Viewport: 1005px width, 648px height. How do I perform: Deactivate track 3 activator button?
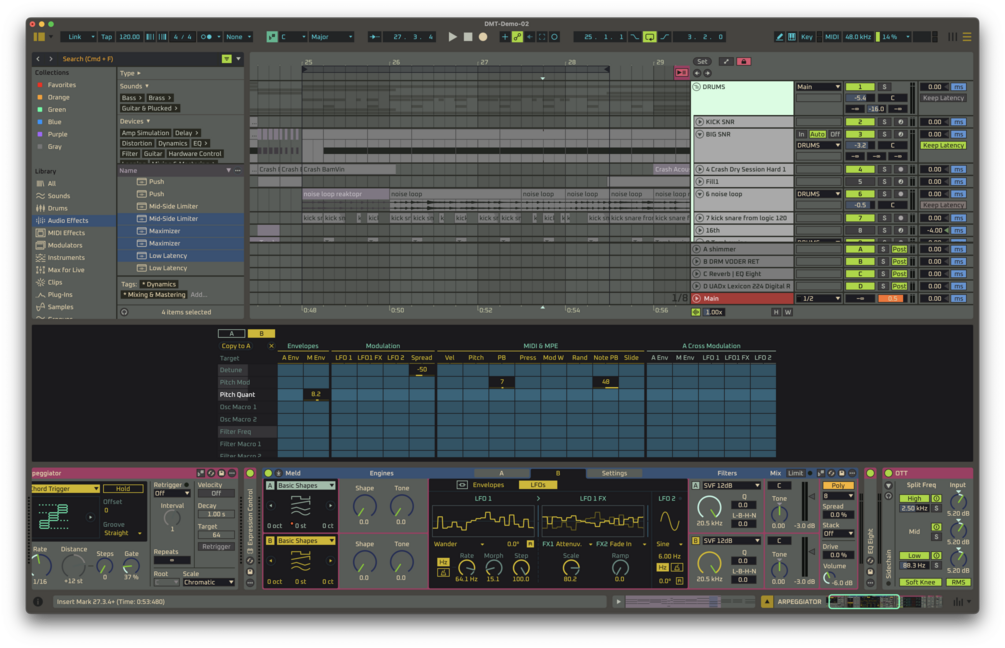click(x=860, y=134)
